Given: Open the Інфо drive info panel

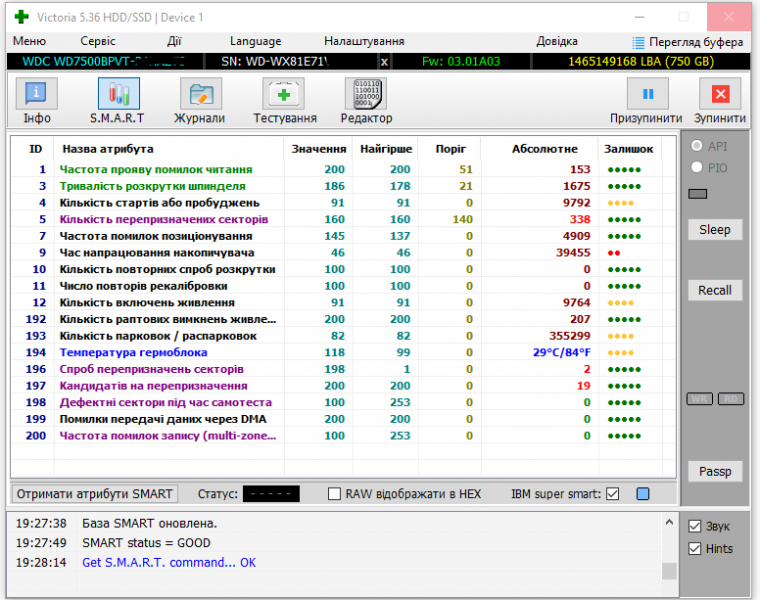Looking at the screenshot, I should tap(37, 95).
